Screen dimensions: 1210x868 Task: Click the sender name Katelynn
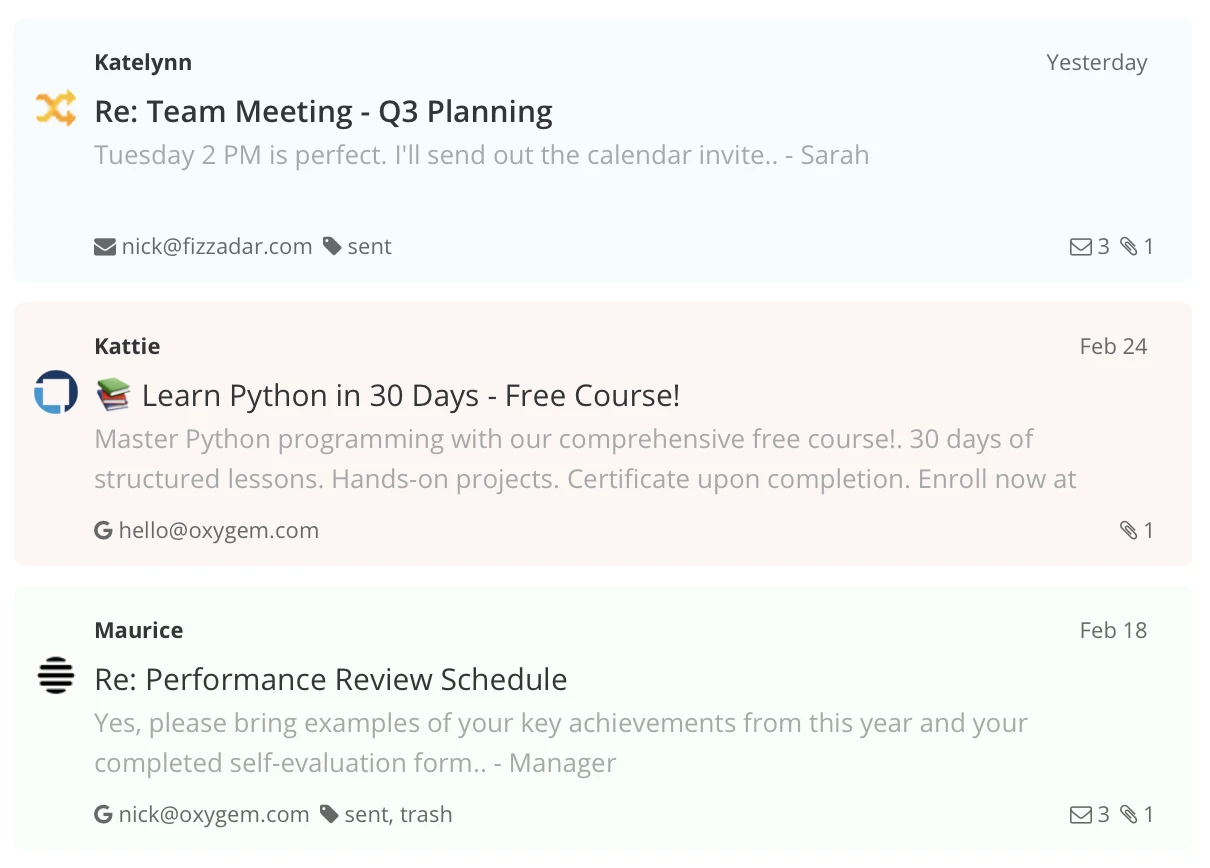click(143, 62)
